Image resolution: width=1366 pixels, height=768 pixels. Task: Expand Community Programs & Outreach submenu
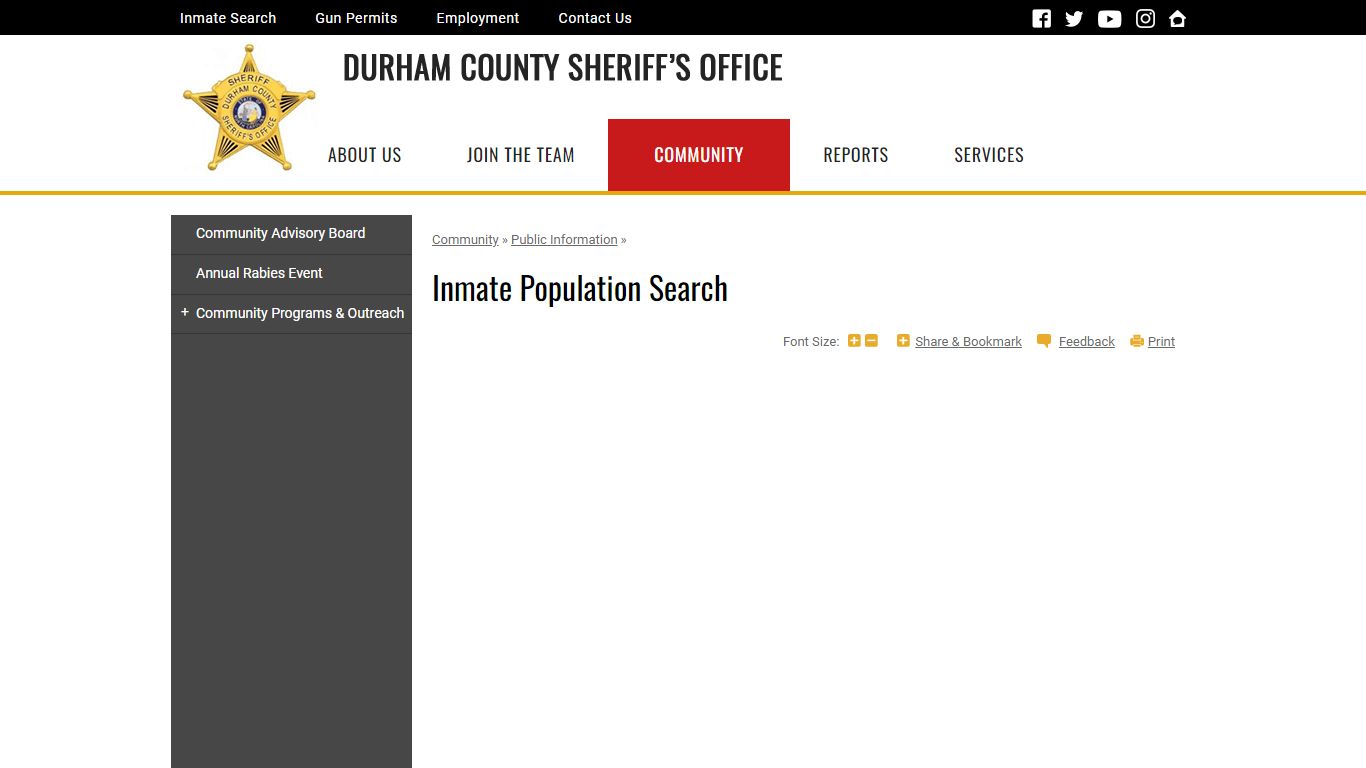coord(185,312)
